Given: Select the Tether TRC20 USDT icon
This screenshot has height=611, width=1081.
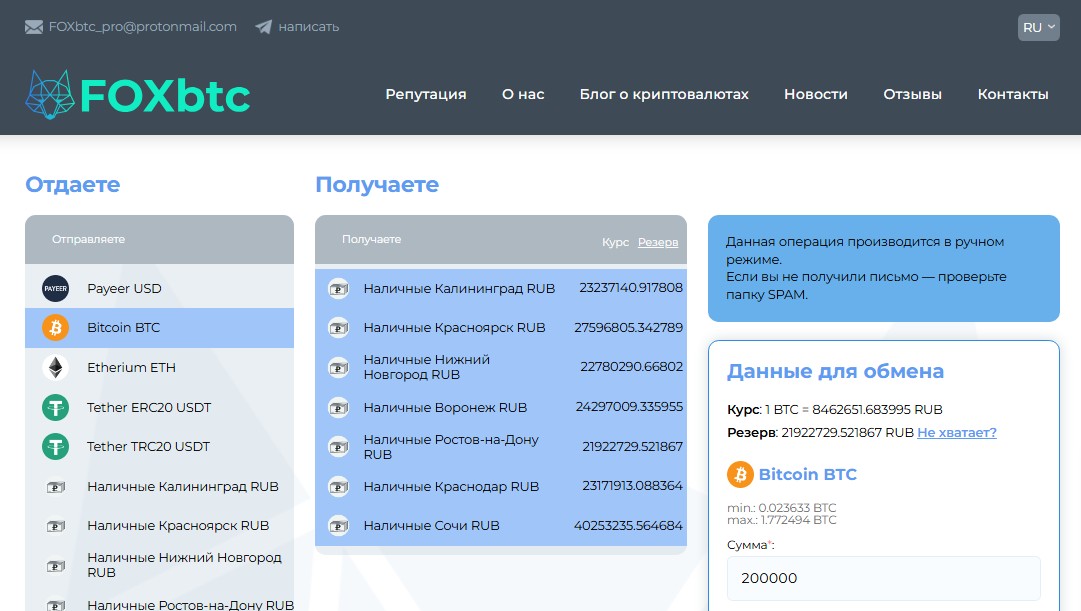Looking at the screenshot, I should point(55,446).
